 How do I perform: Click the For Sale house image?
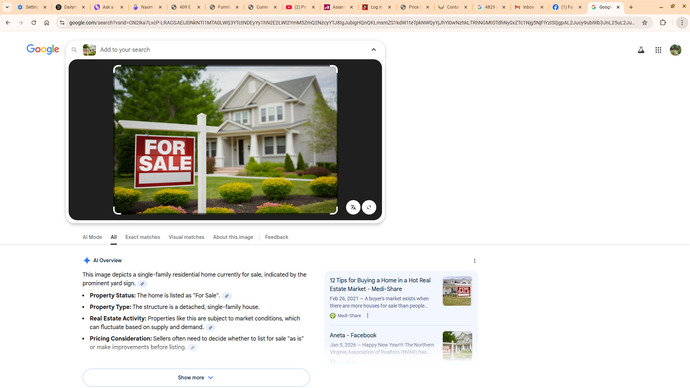pos(225,139)
